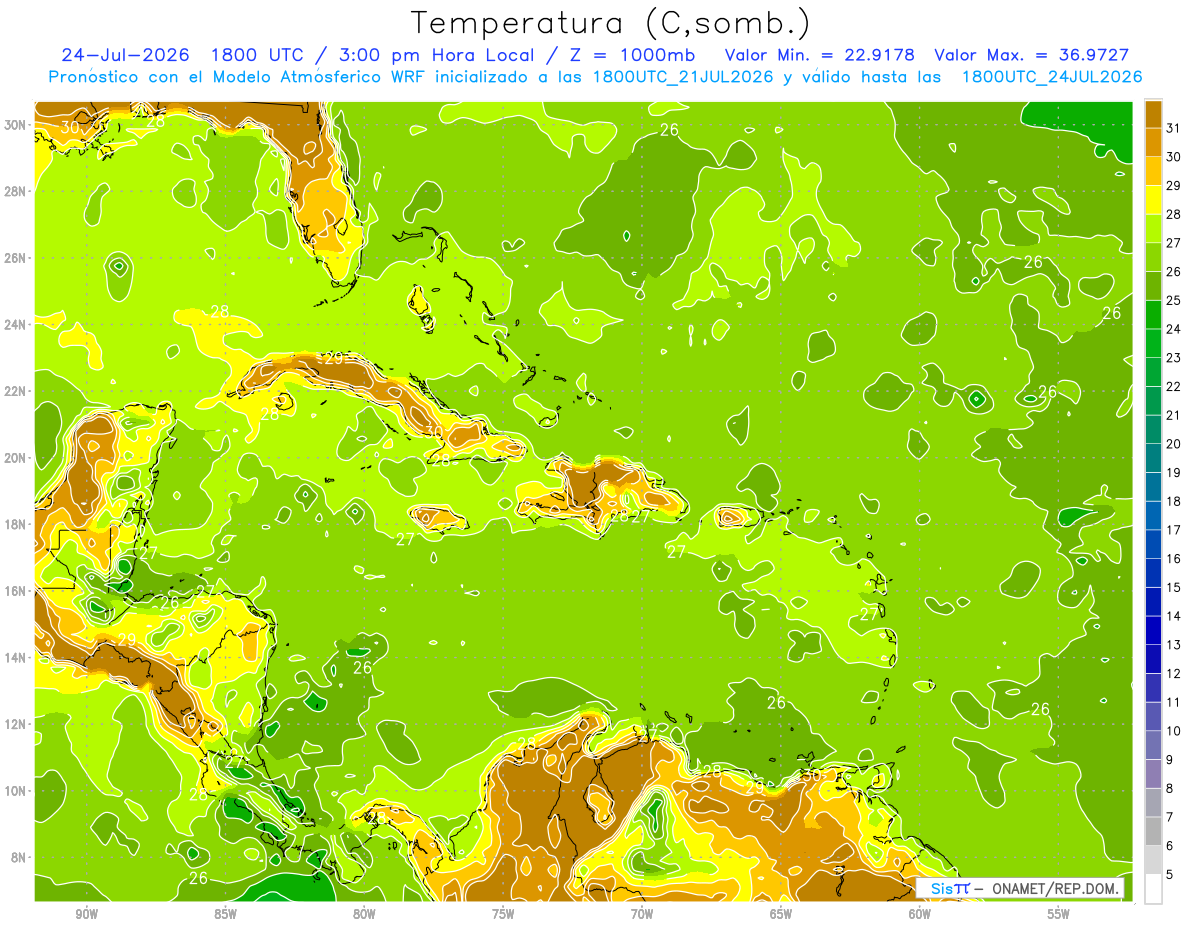Screen dimensions: 1200x927
Task: Click the colorbar label '30'
Action: (1174, 156)
